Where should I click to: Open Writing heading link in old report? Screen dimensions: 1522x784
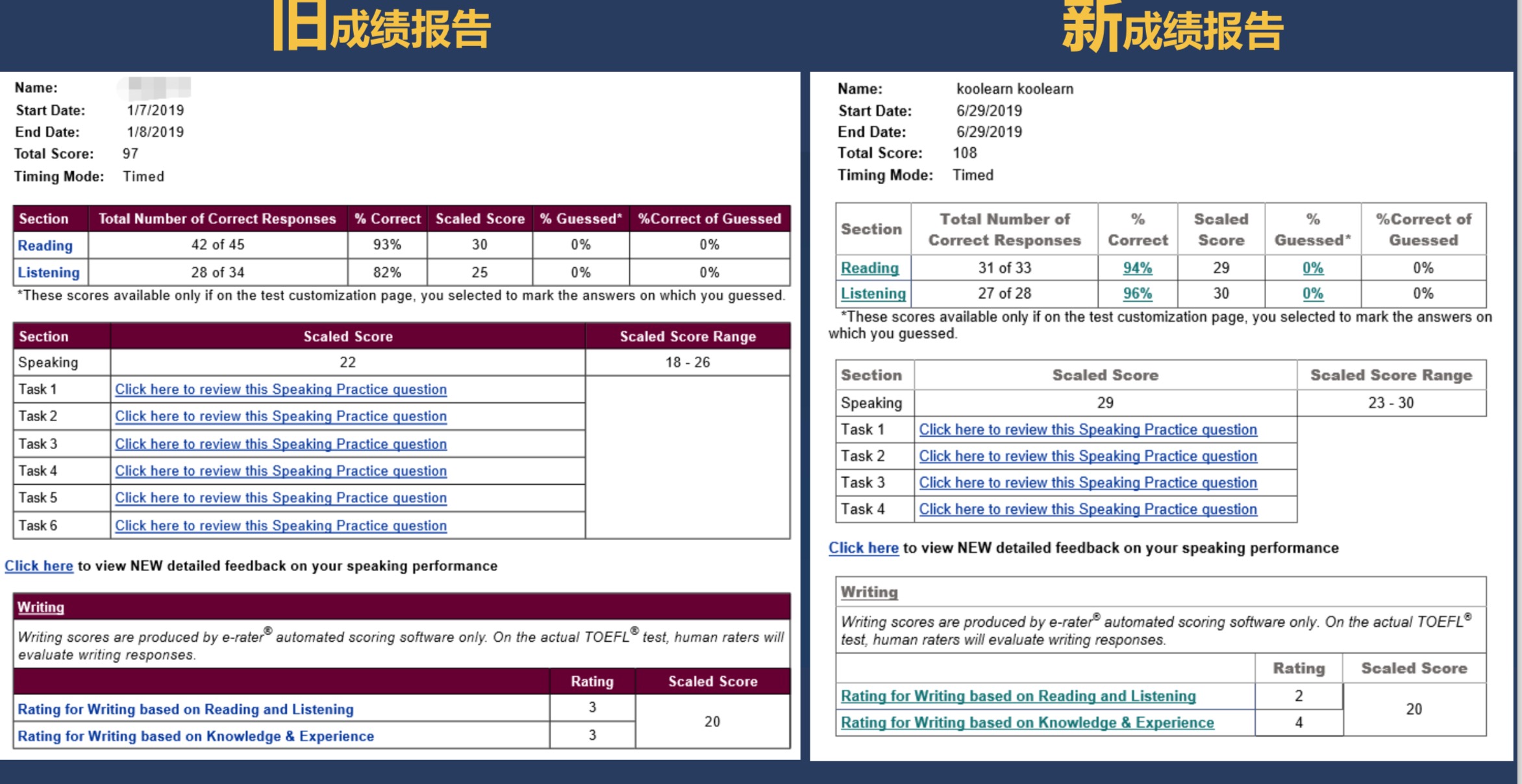click(40, 607)
